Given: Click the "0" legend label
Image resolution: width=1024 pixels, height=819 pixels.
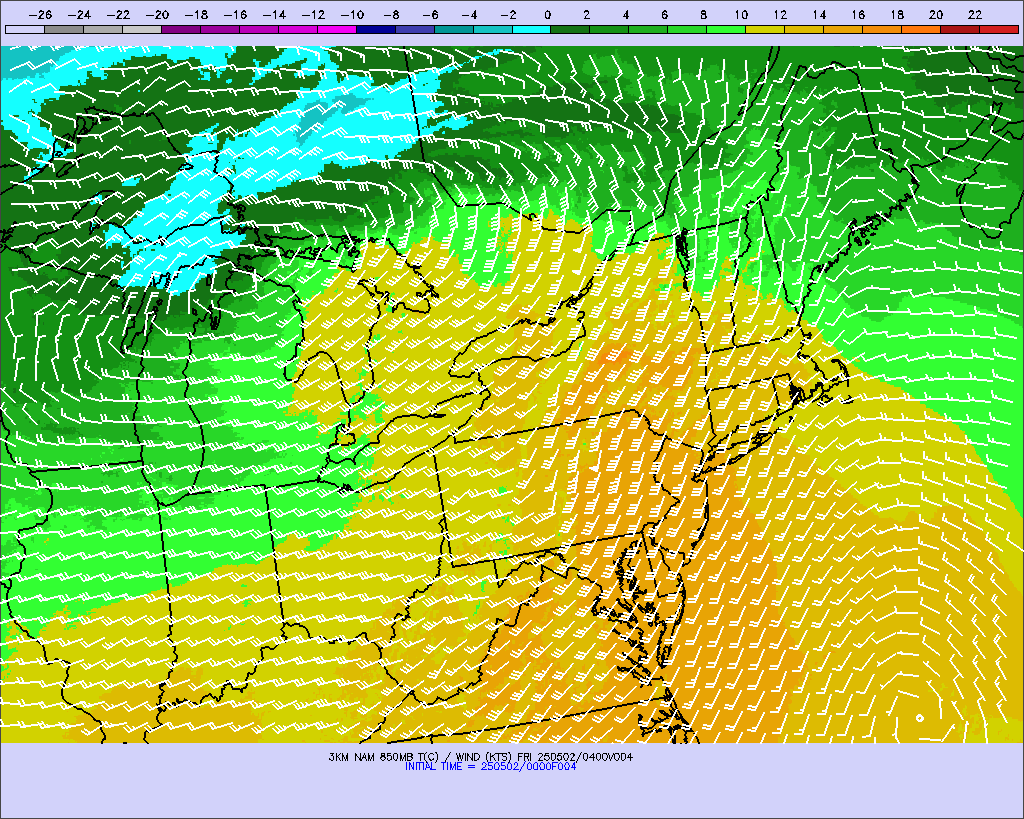Looking at the screenshot, I should tap(547, 15).
